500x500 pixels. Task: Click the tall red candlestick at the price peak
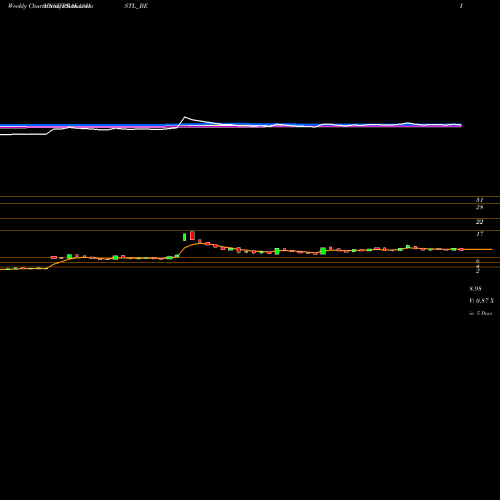point(192,235)
